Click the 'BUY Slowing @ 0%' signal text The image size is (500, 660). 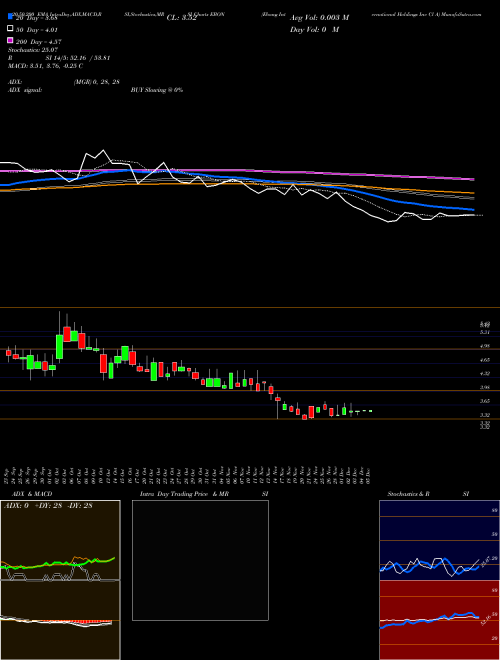click(157, 90)
